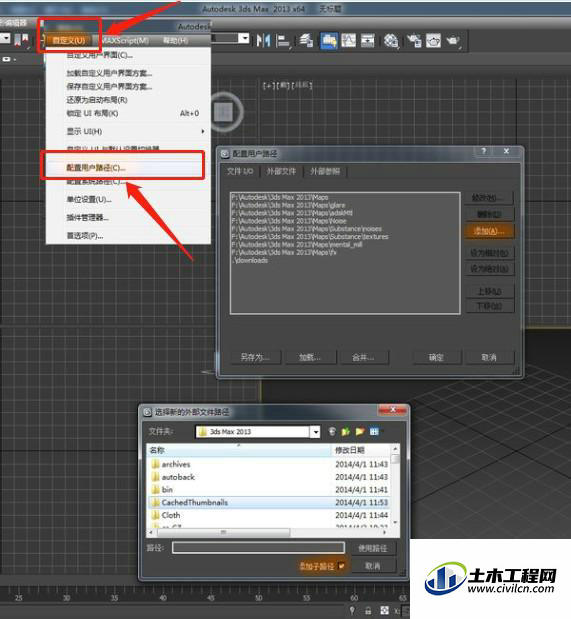Viewport: 571px width, 619px height.
Task: Click frame 50 on the timeline ruler
Action: click(x=259, y=598)
